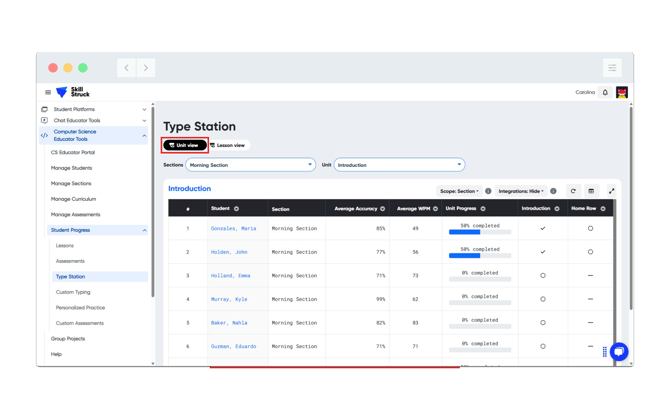The image size is (670, 418).
Task: Click Introduction circle for Guzman, Eduardo
Action: point(543,346)
